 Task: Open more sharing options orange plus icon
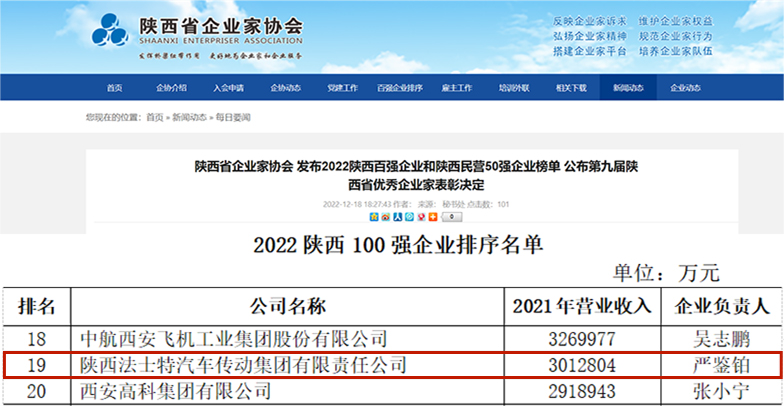(x=432, y=216)
